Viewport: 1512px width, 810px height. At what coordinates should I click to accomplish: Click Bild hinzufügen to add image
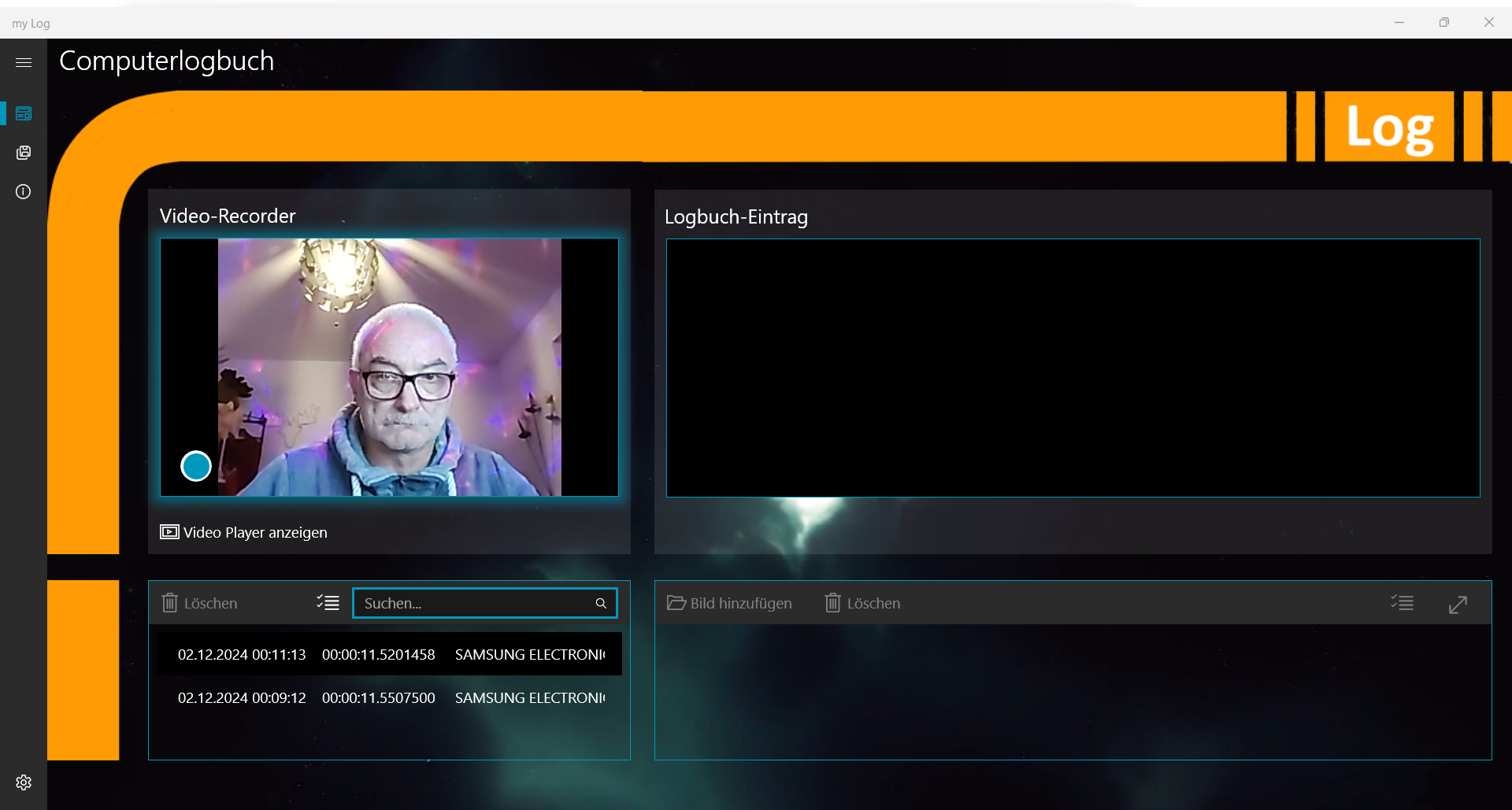point(729,604)
